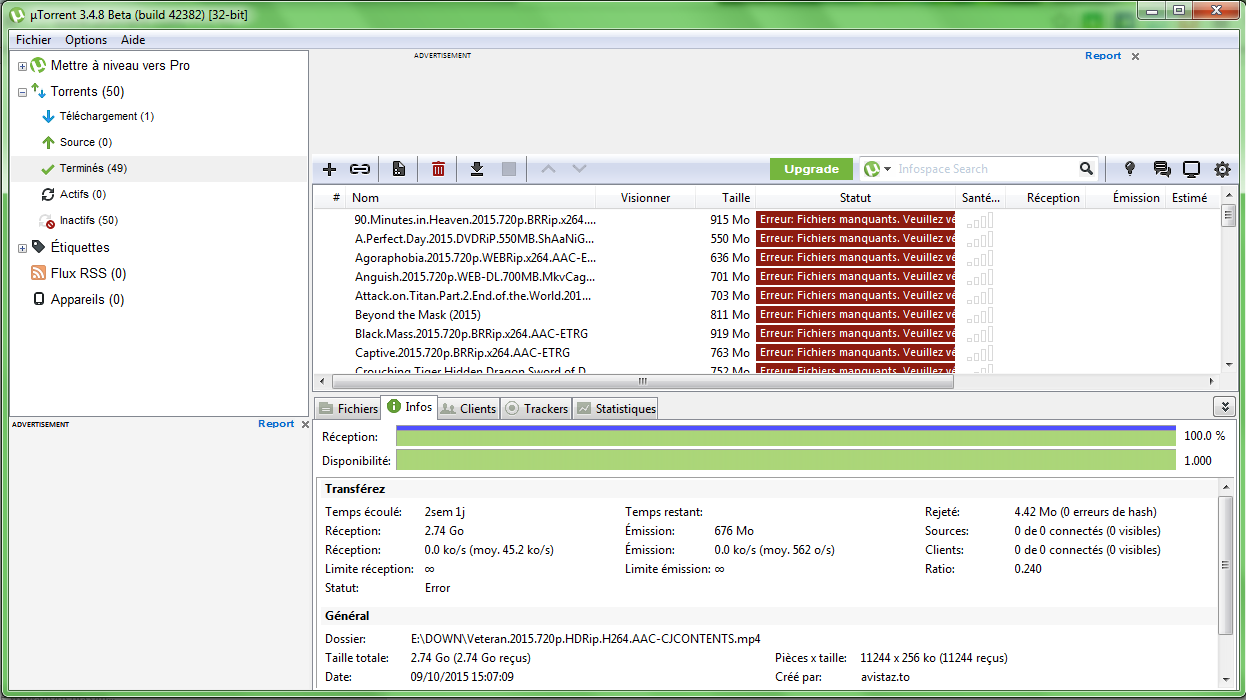1246x700 pixels.
Task: Select Actifs (0) in the sidebar
Action: pos(83,194)
